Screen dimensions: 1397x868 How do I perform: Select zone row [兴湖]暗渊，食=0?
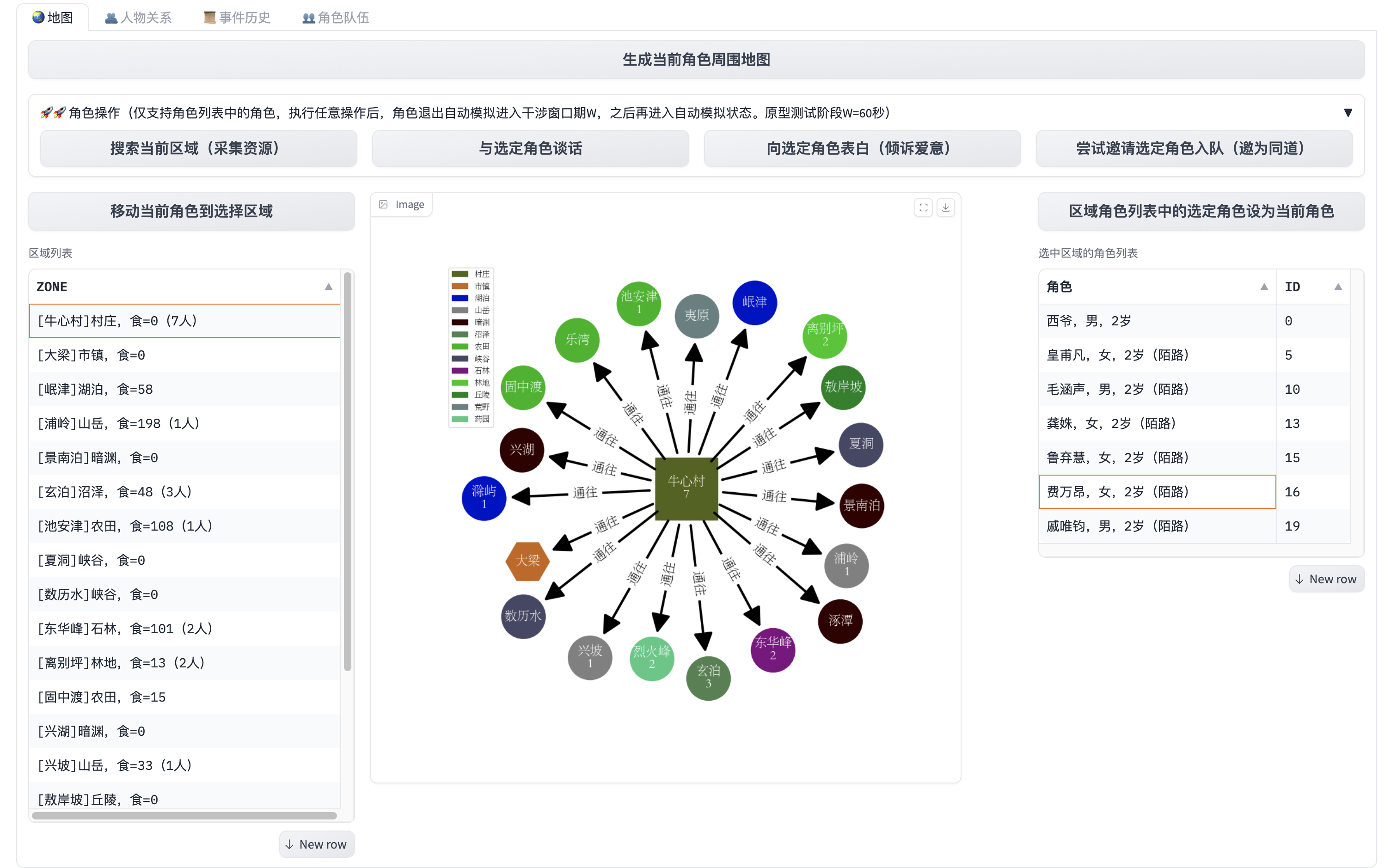184,731
